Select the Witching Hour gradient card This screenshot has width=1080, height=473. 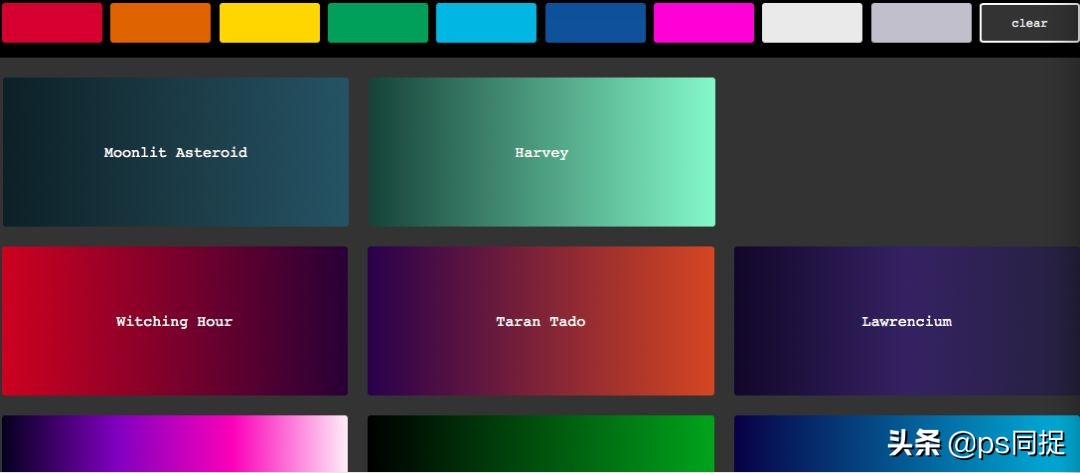[x=175, y=321]
